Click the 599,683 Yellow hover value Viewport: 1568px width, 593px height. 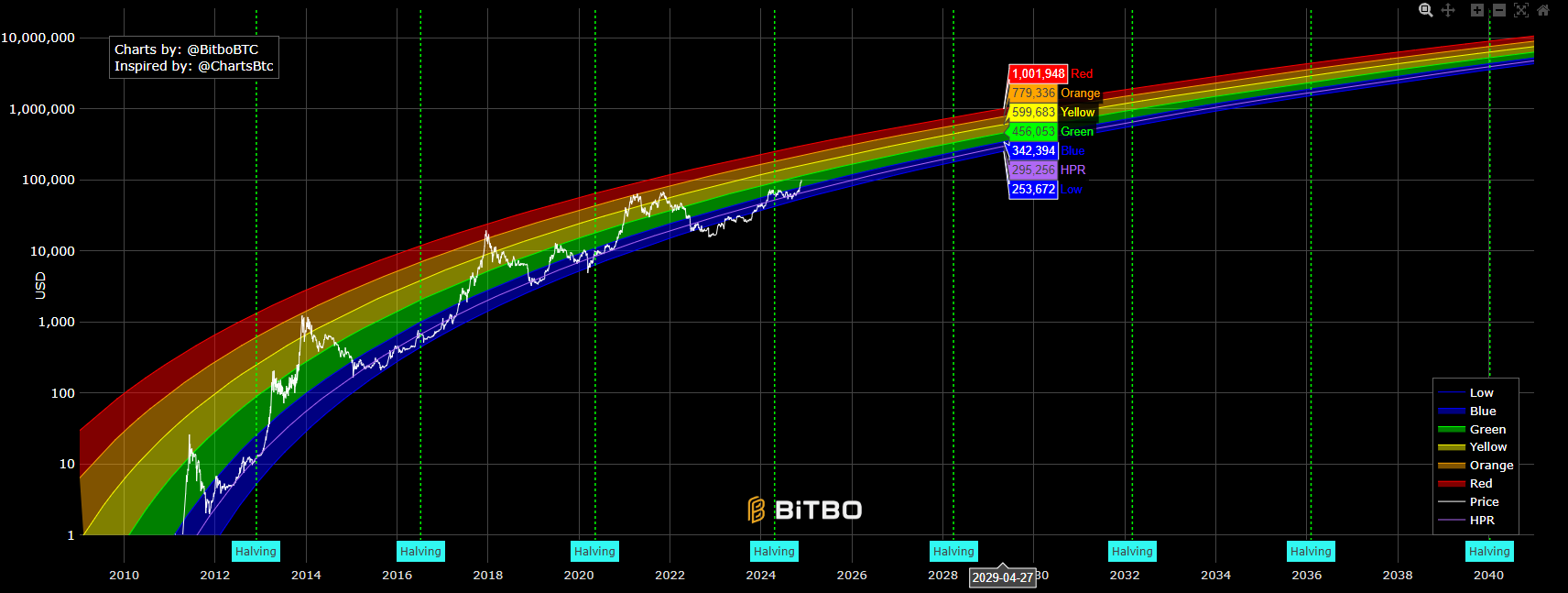pos(1033,113)
